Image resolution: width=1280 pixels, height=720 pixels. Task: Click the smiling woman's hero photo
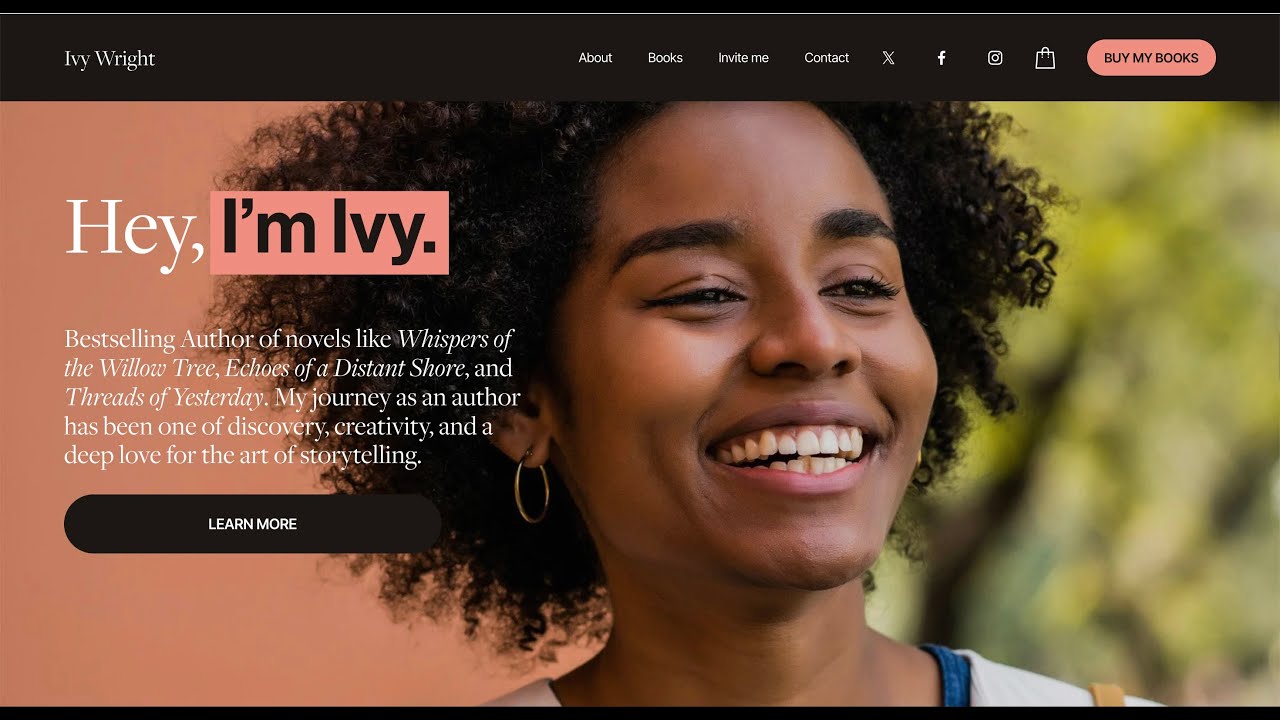(740, 400)
